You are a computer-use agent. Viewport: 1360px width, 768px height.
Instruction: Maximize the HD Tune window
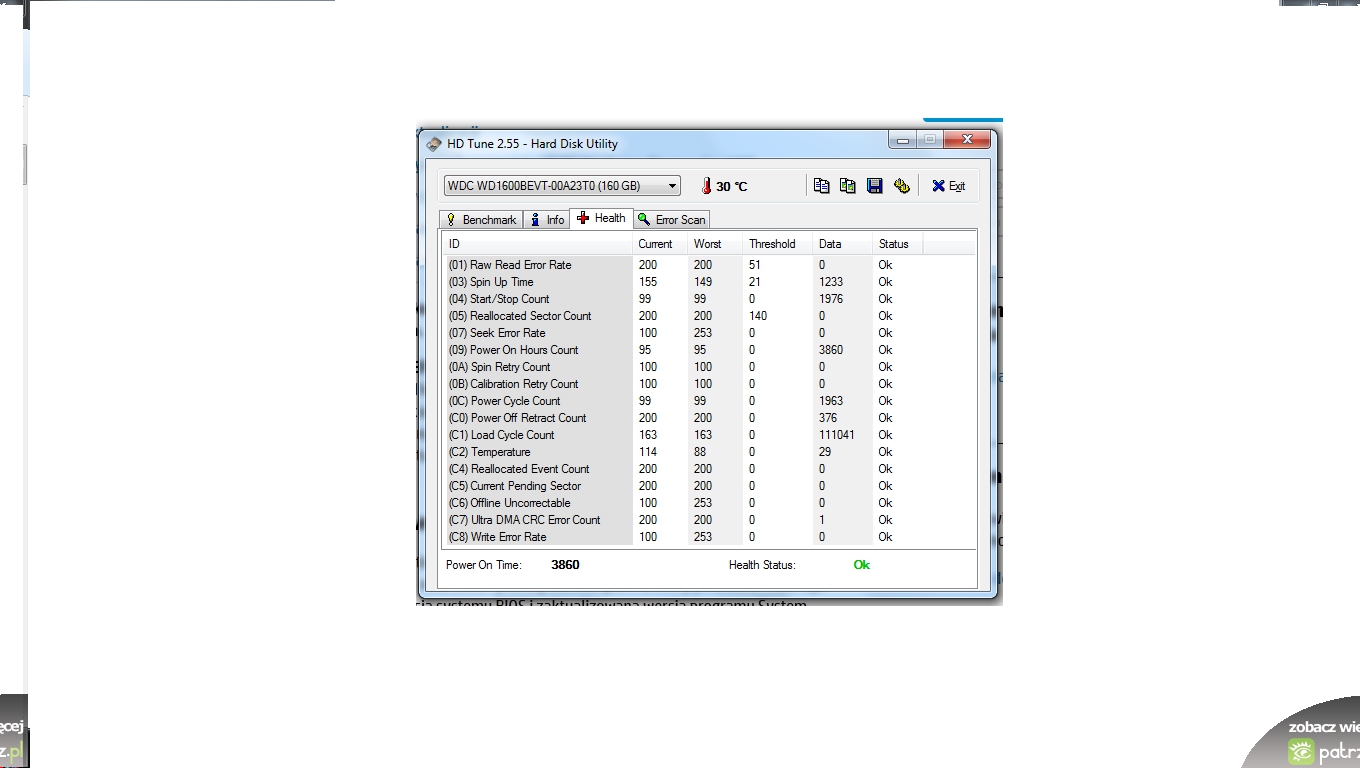pyautogui.click(x=929, y=140)
